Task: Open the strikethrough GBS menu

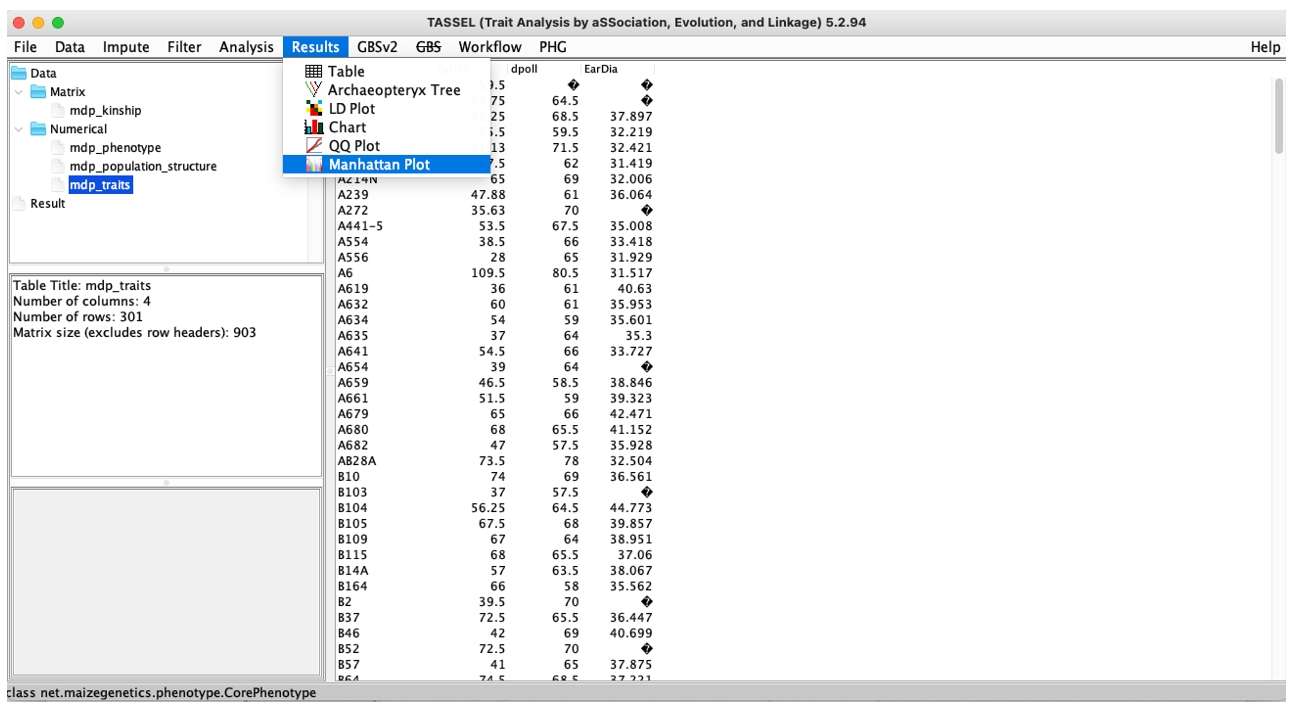Action: (428, 47)
